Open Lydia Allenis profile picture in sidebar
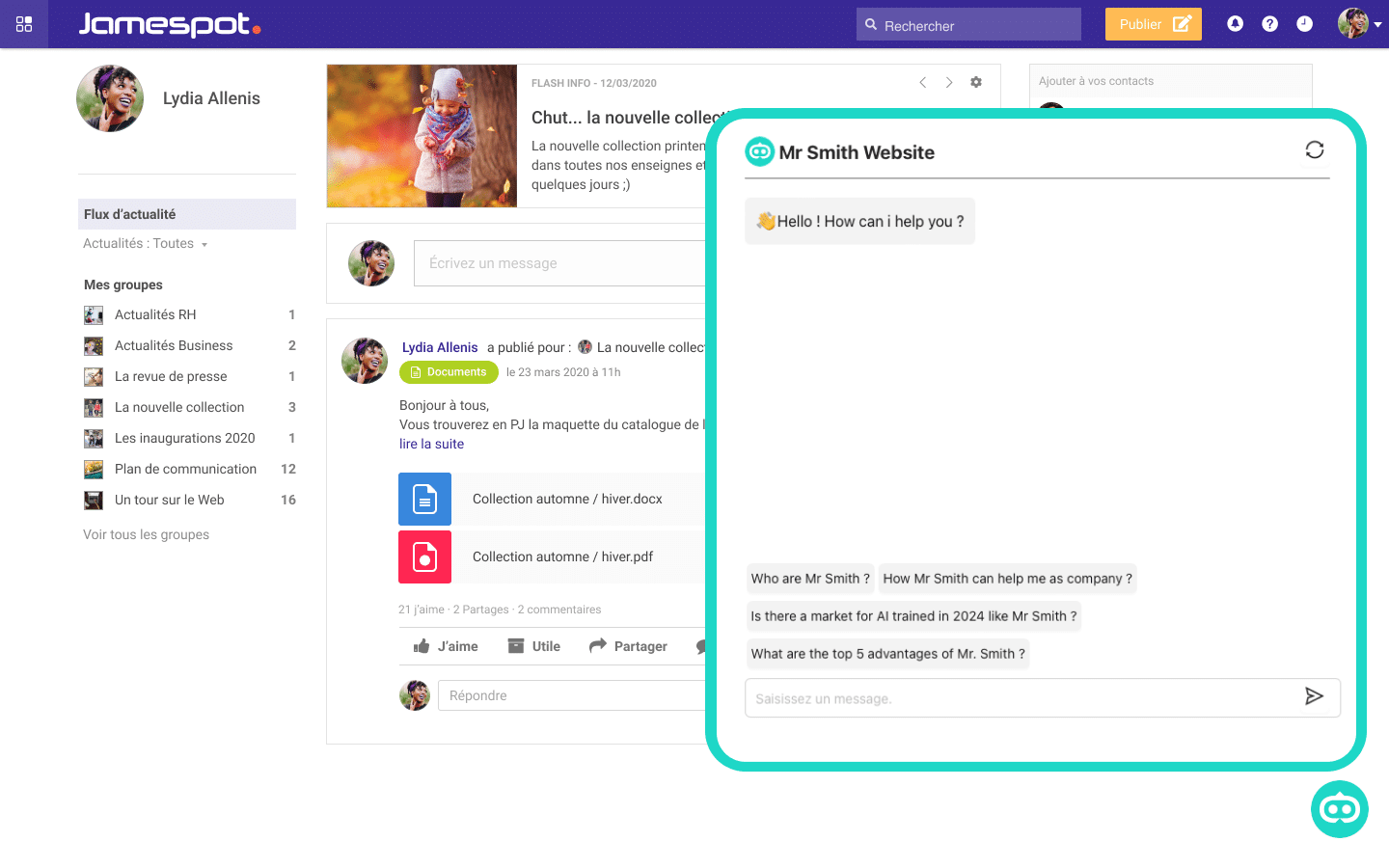1389x868 pixels. coord(110,98)
